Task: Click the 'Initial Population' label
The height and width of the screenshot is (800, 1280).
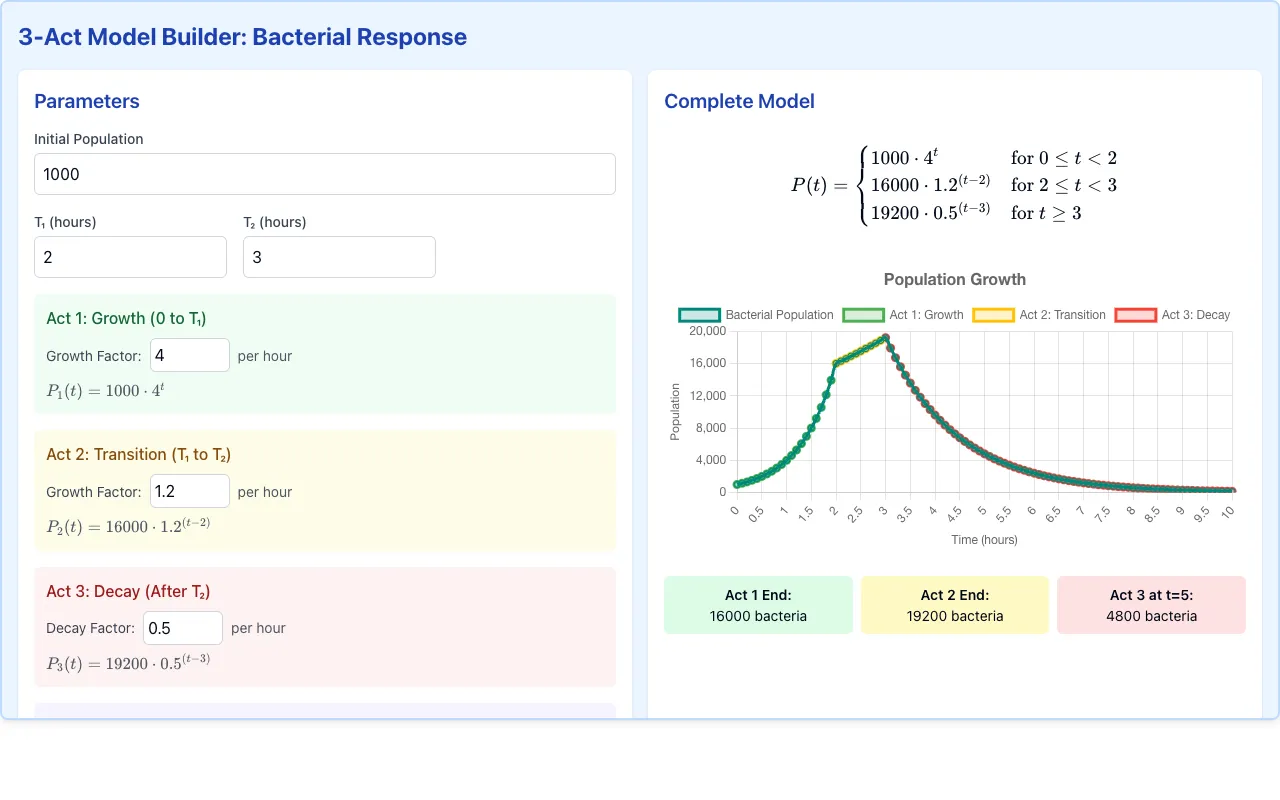Action: [x=89, y=139]
